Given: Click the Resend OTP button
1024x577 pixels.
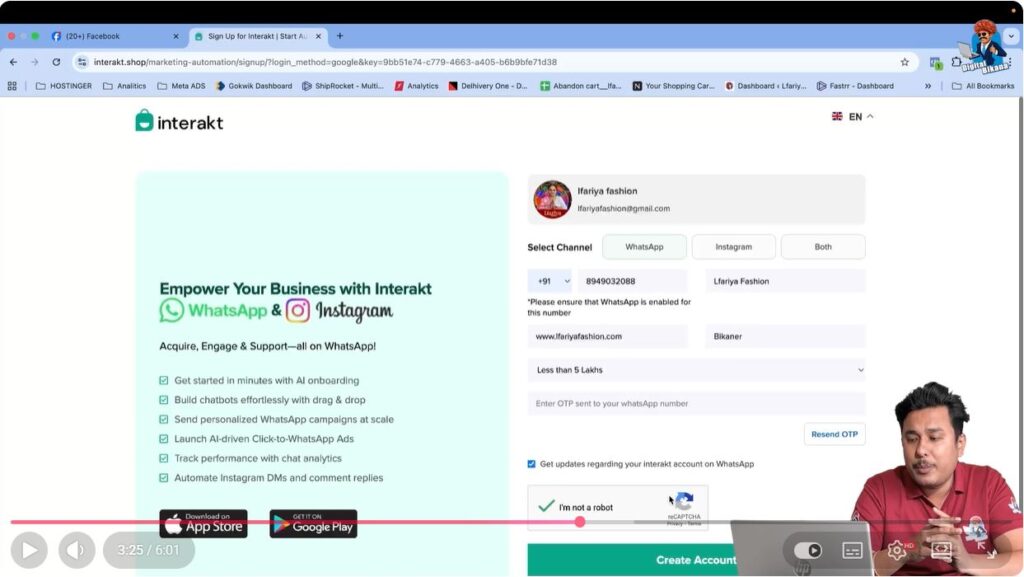Looking at the screenshot, I should coord(834,433).
